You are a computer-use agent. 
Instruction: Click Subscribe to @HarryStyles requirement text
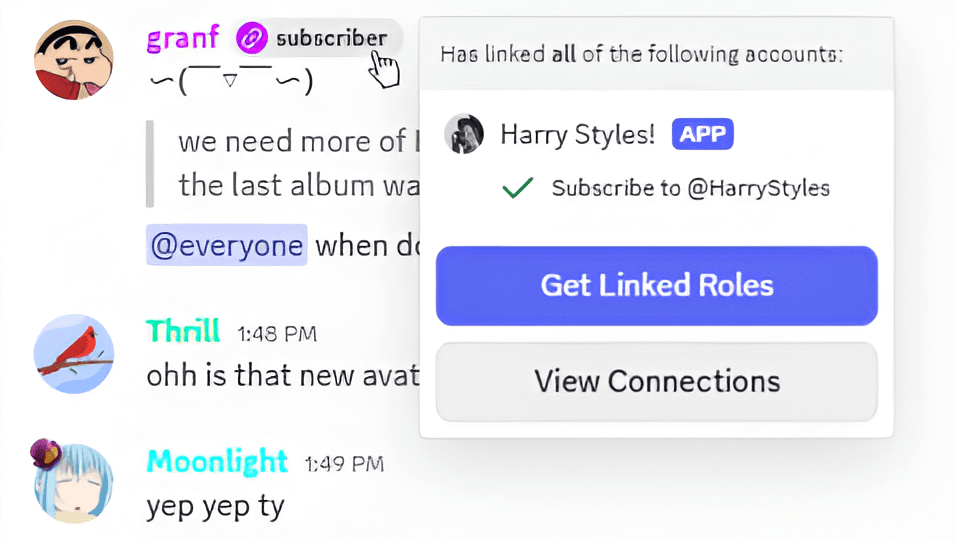pos(690,188)
